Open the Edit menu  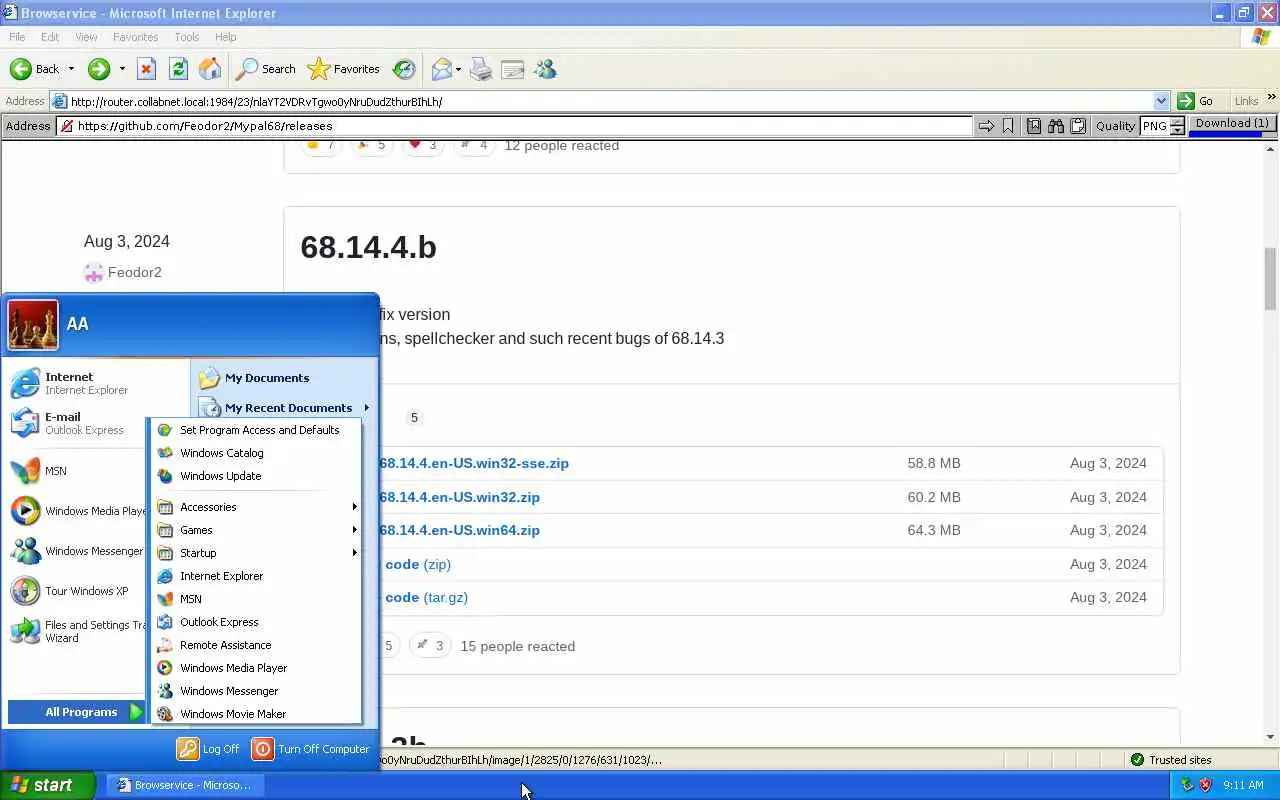[x=50, y=37]
